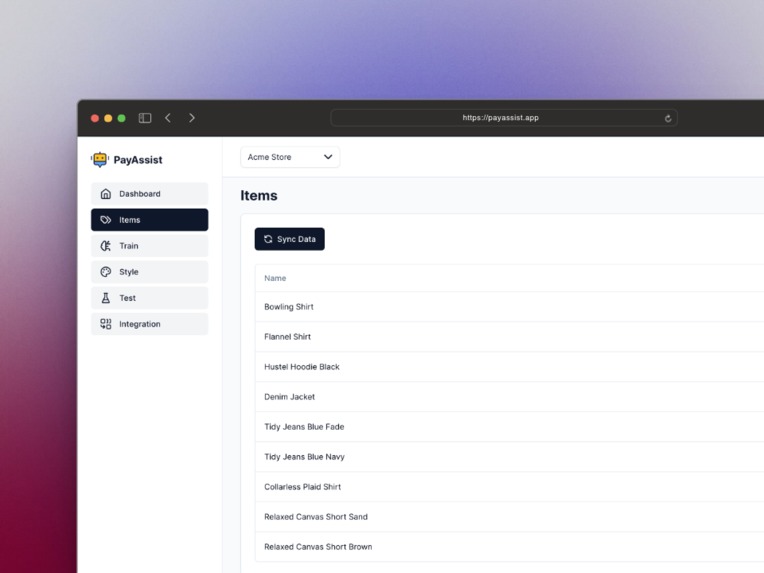Open the Test menu item
The height and width of the screenshot is (573, 764).
coord(150,298)
